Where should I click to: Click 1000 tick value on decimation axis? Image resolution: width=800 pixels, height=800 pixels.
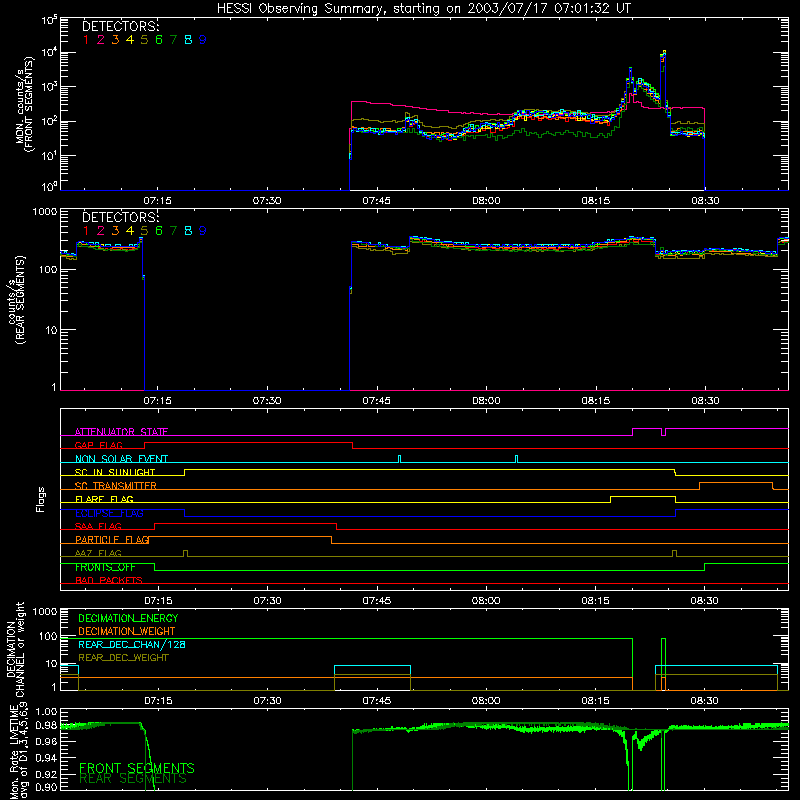click(x=45, y=612)
